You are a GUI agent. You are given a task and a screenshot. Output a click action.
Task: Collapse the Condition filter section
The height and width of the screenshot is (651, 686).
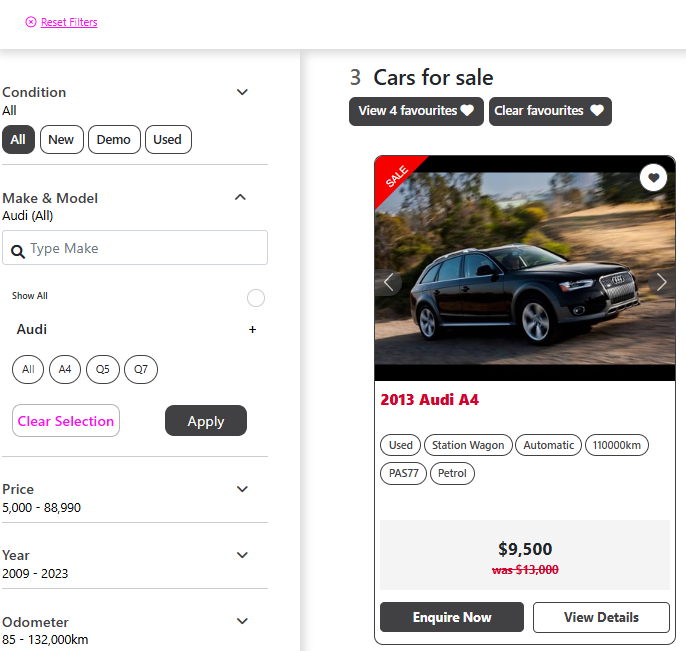pos(241,92)
